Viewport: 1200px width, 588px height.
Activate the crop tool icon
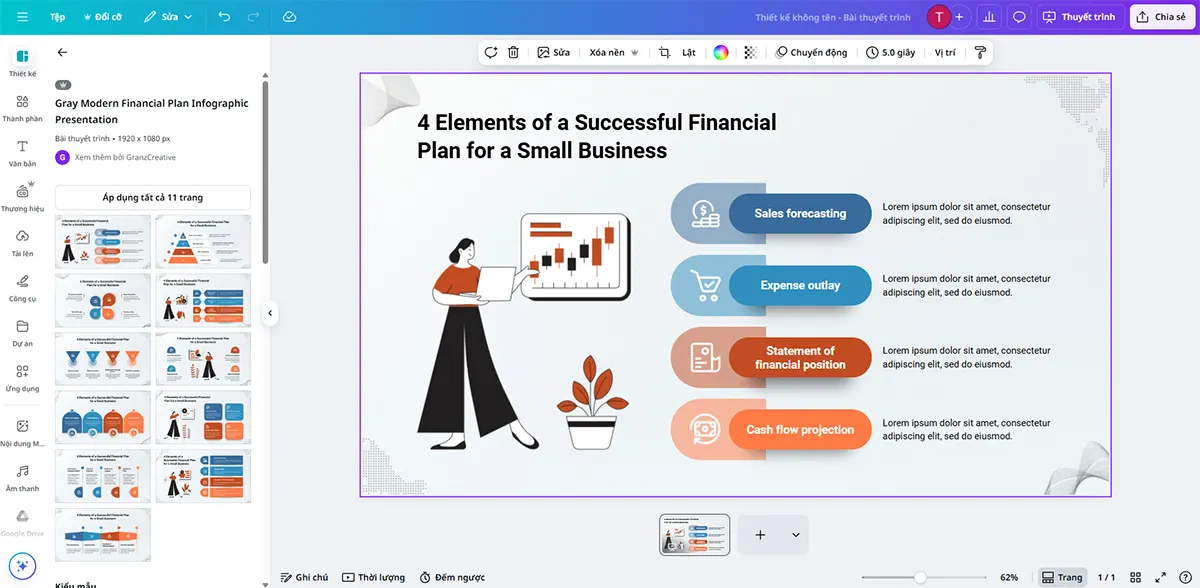665,52
